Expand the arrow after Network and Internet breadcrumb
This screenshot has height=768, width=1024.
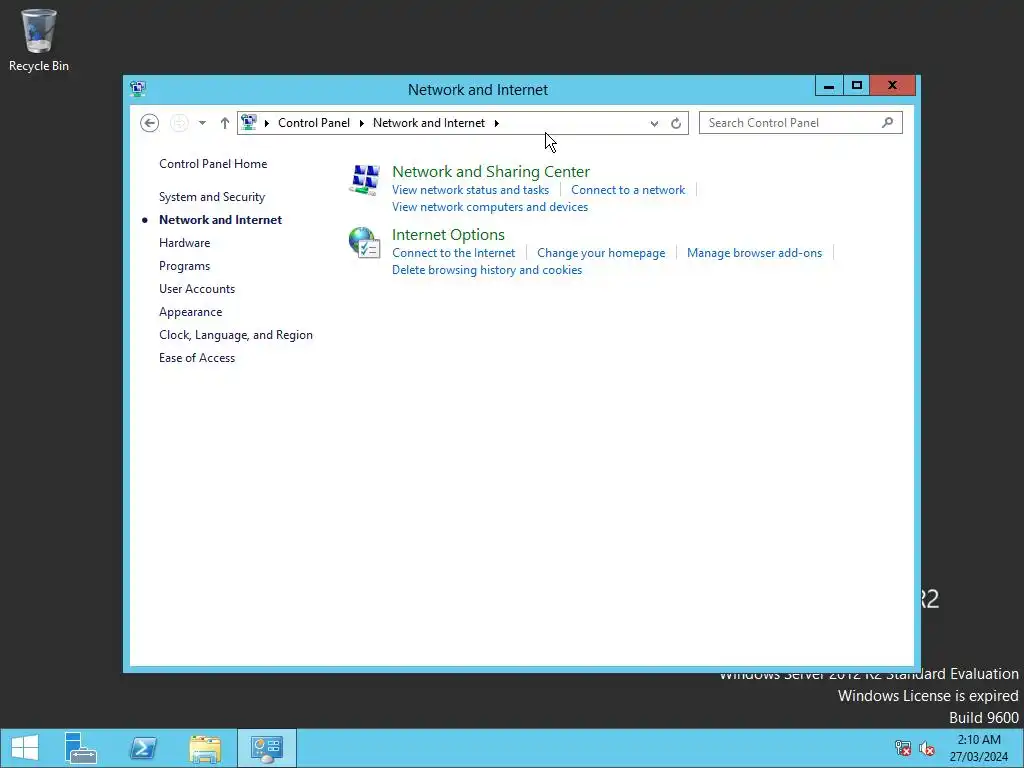496,123
